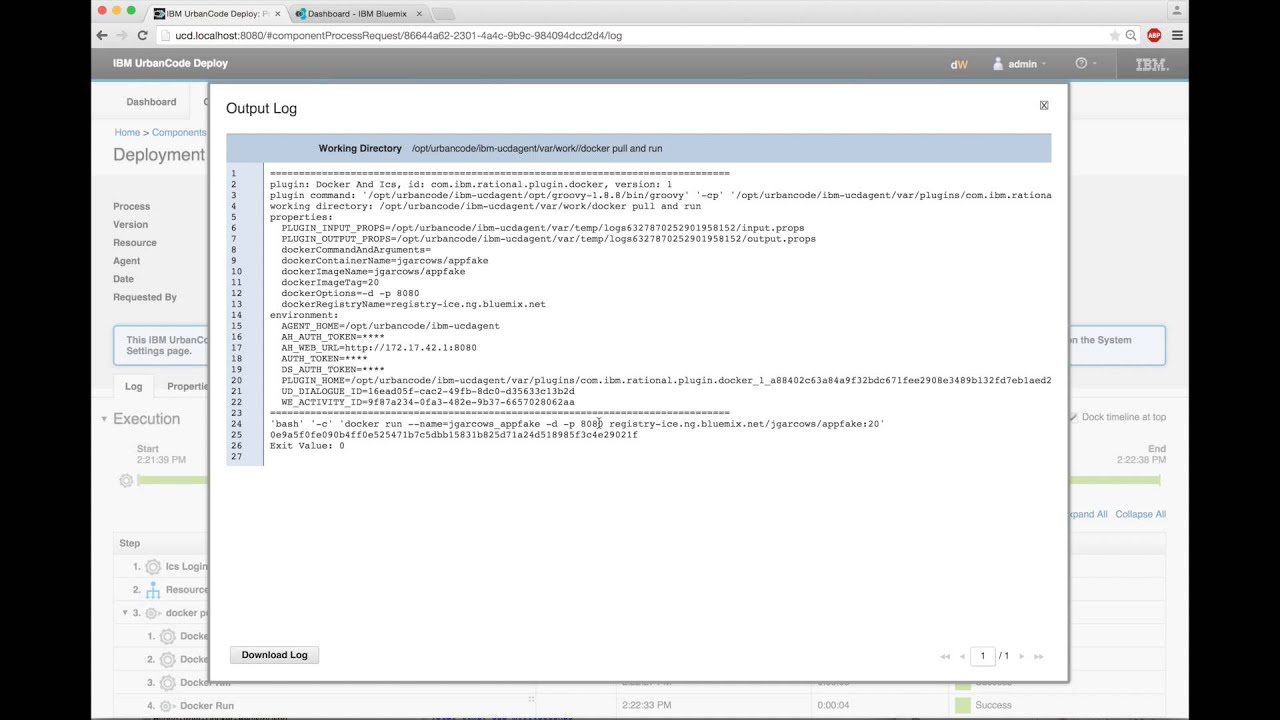Click the IBM logo

pos(1152,64)
